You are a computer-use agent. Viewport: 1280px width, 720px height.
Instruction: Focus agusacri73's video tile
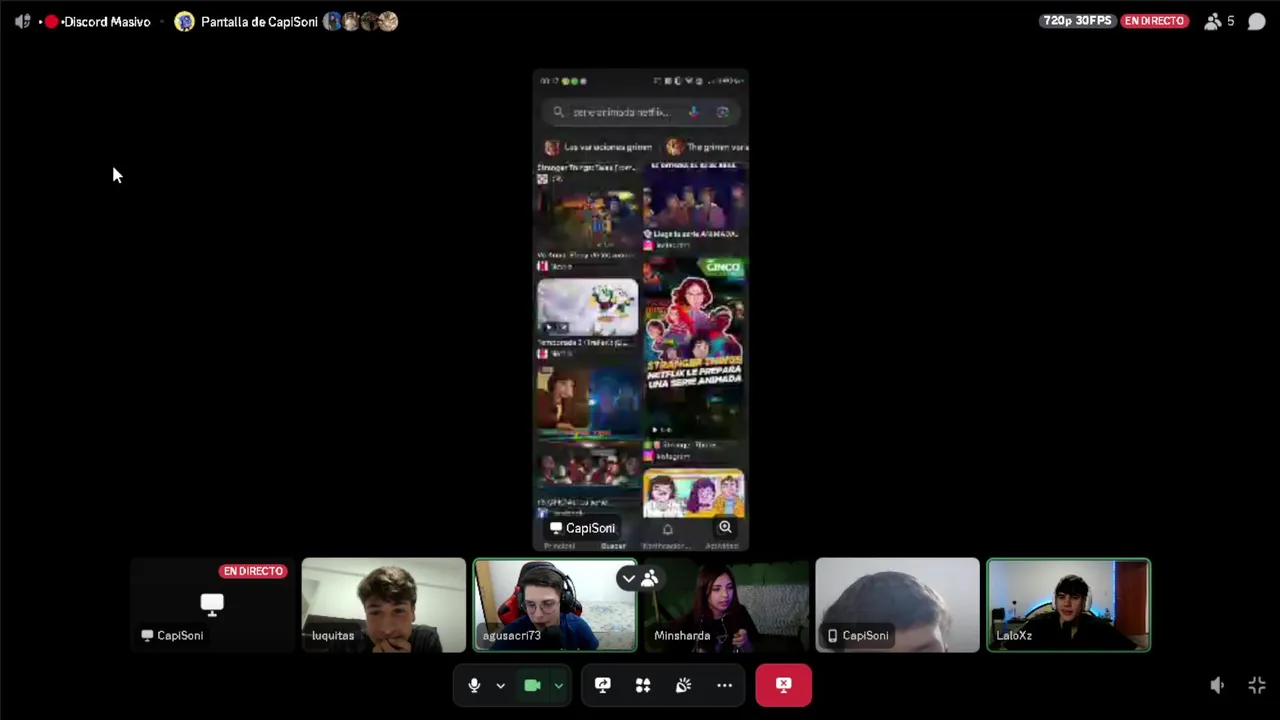point(554,605)
